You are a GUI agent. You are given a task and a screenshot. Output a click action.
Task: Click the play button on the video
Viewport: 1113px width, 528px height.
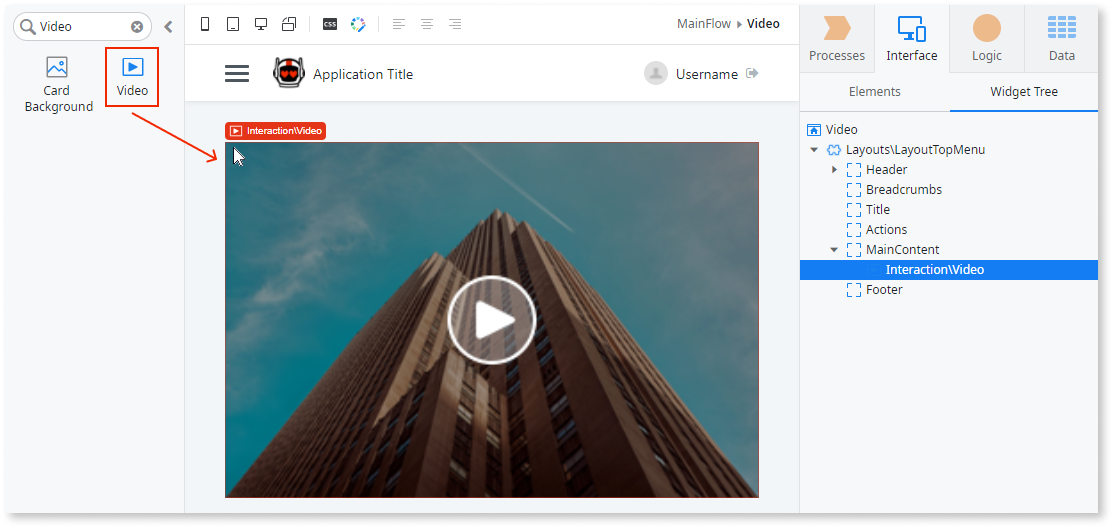click(x=491, y=320)
